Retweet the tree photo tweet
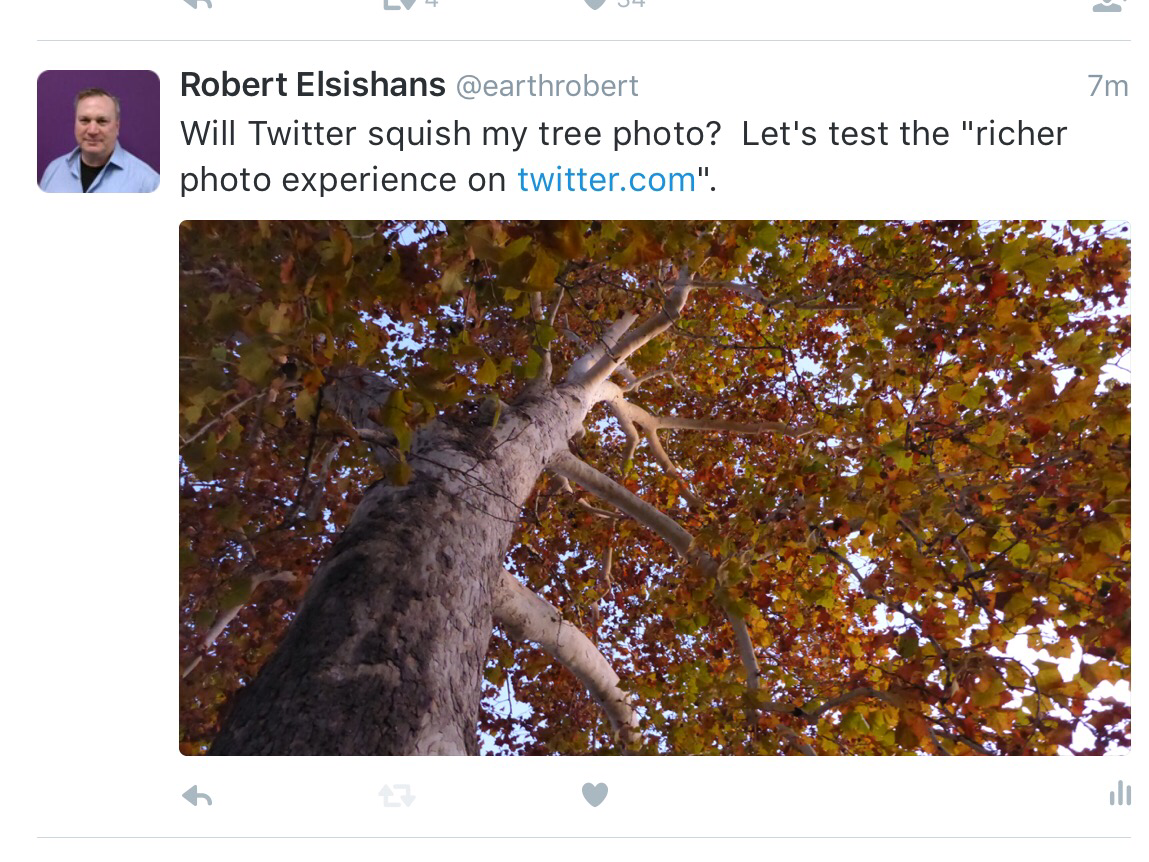This screenshot has height=862, width=1149. tap(396, 796)
